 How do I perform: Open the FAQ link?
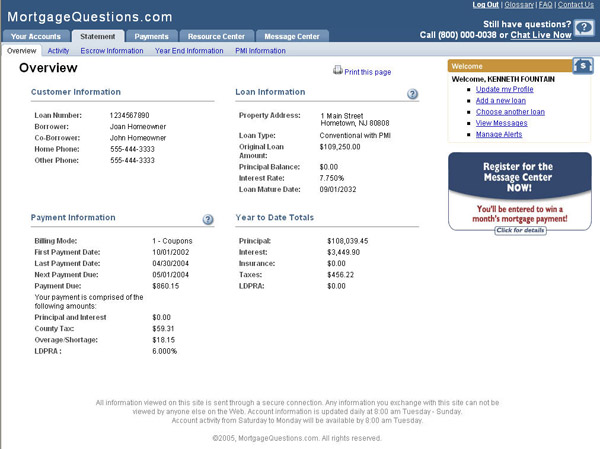[546, 5]
